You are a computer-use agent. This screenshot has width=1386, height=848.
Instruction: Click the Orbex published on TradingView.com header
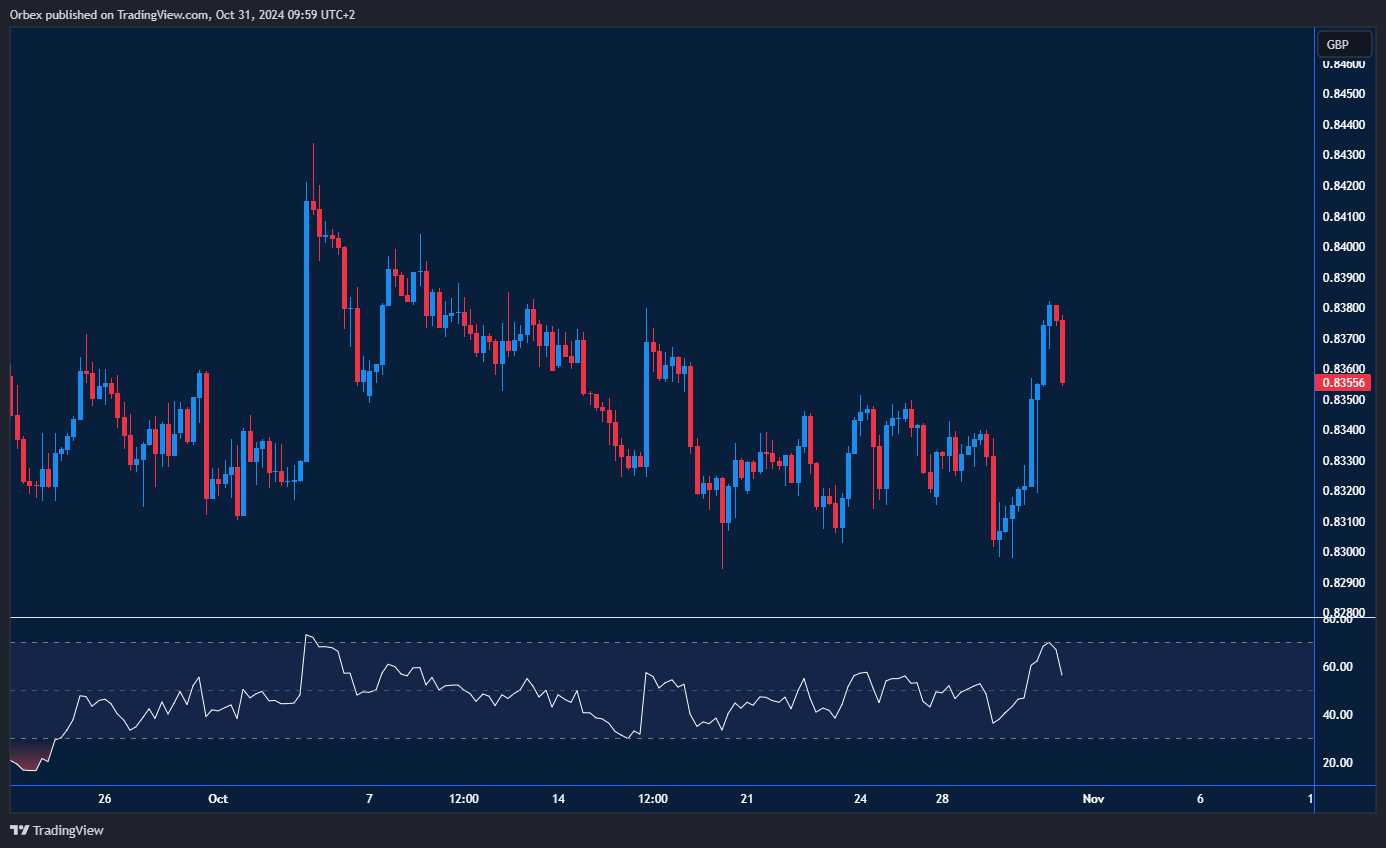(x=182, y=14)
